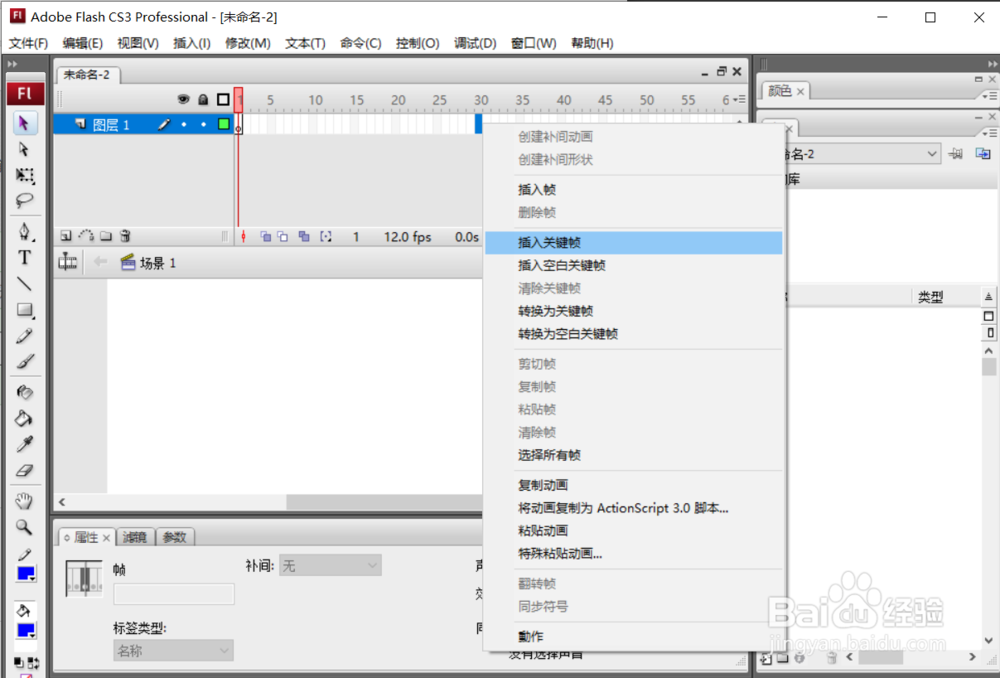Select the Free Transform tool

point(24,175)
